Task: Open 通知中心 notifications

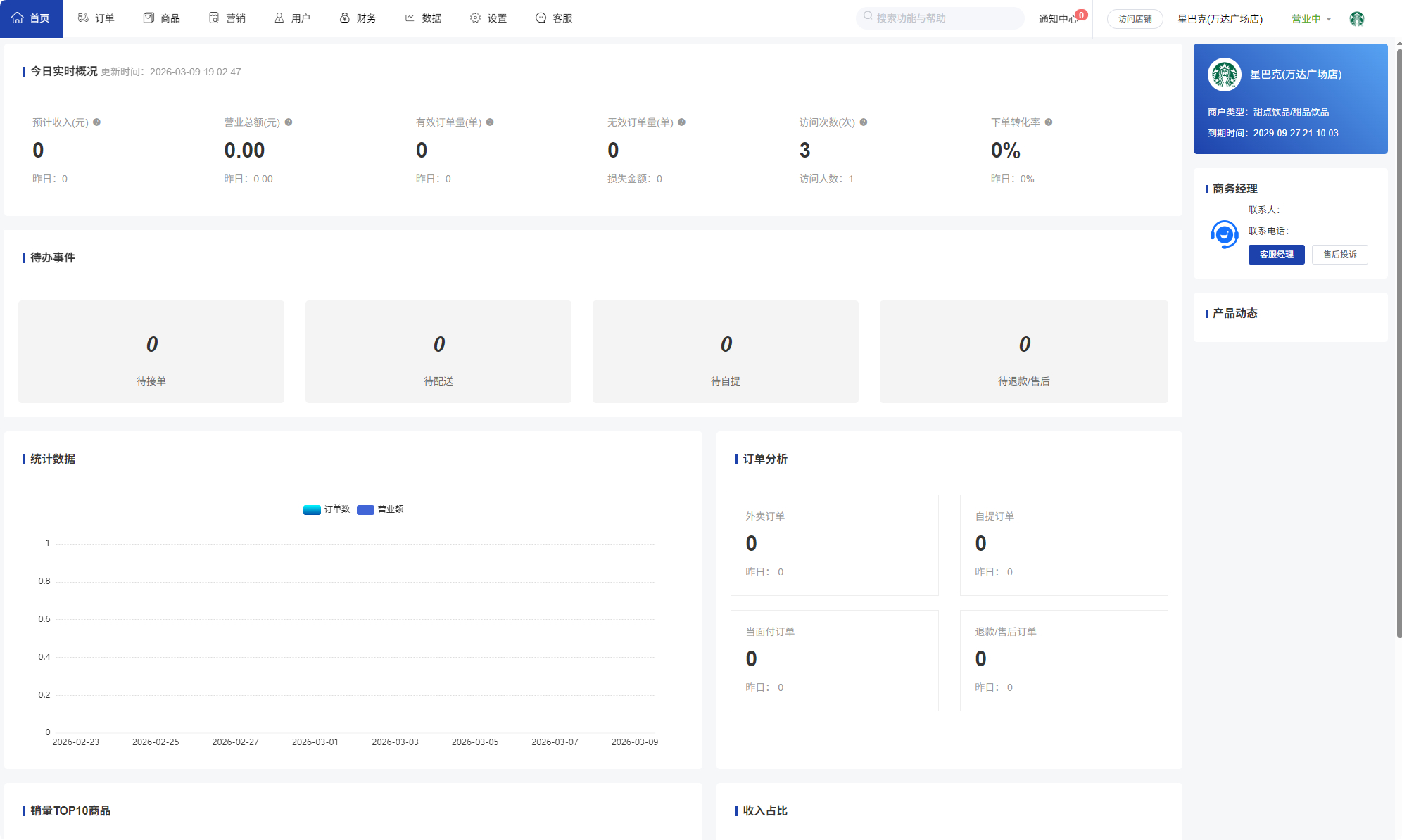Action: pyautogui.click(x=1058, y=19)
